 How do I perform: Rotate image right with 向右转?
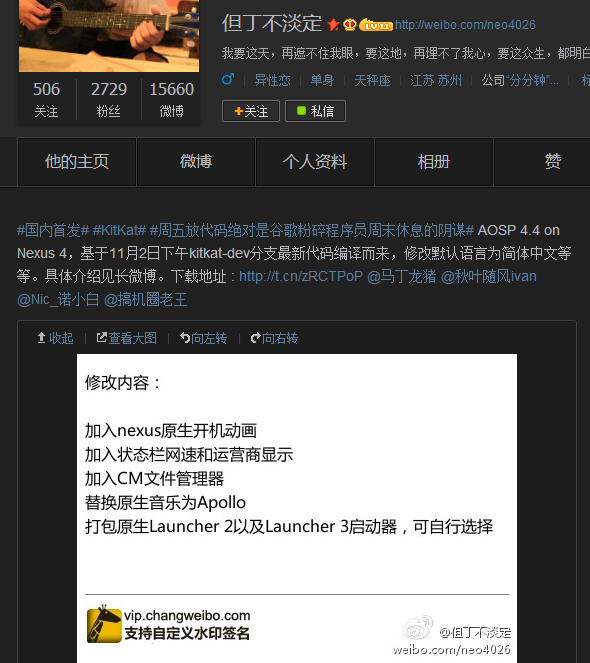[274, 338]
